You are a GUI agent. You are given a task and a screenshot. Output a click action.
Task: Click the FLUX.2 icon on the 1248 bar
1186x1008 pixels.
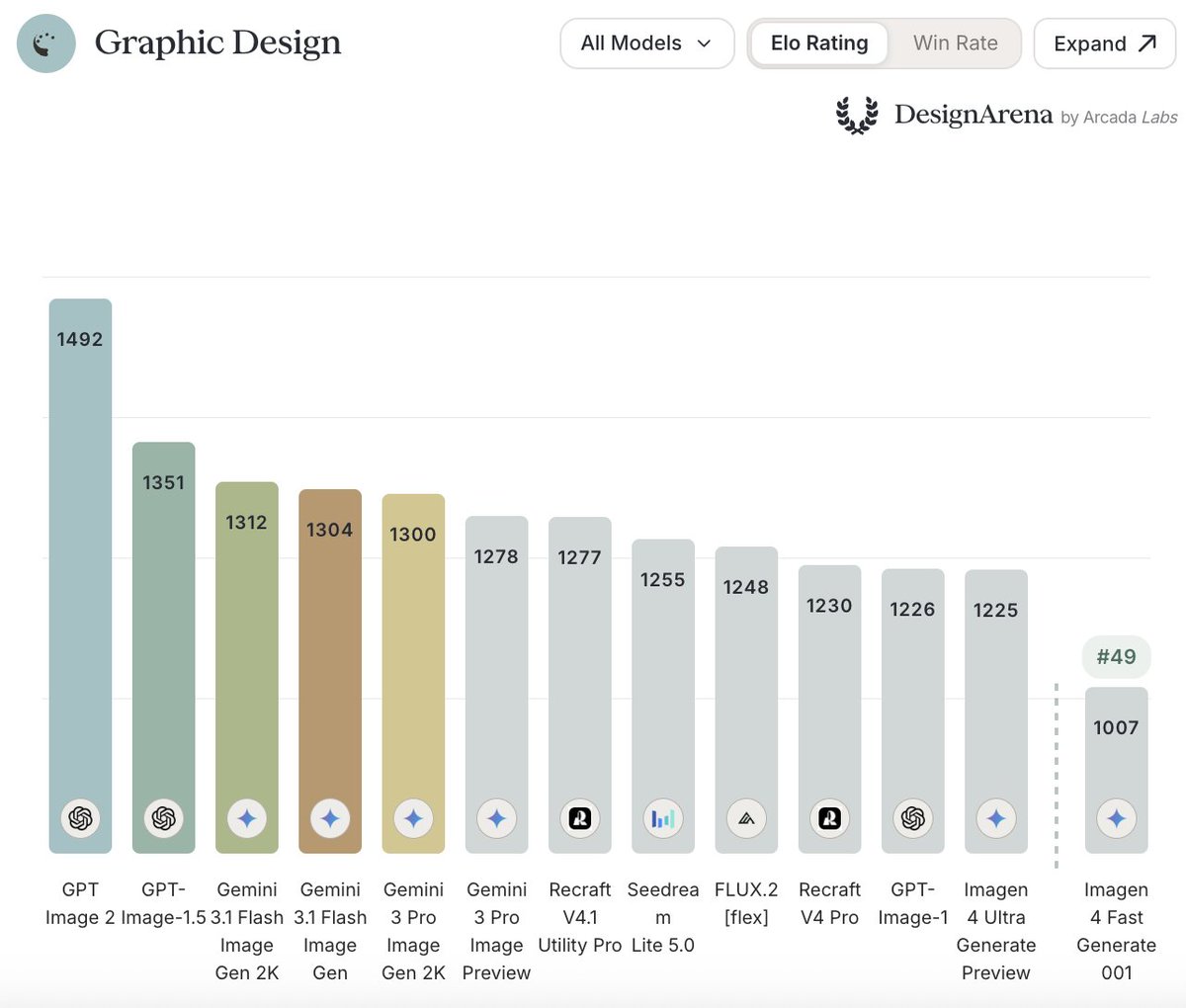(746, 818)
